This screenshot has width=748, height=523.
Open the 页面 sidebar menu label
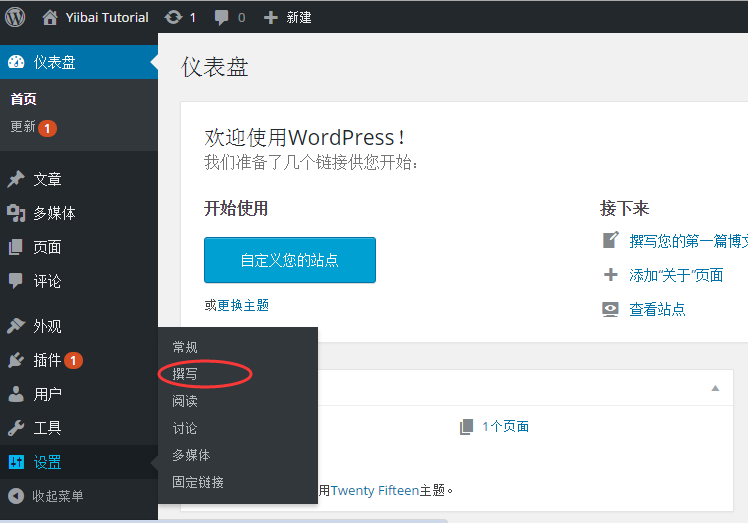47,247
